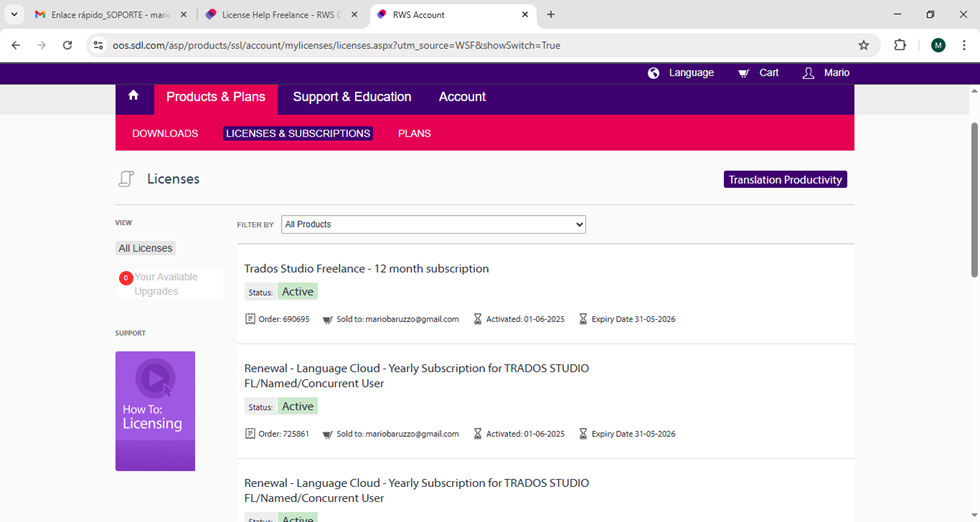Close the RWS Account tab
980x522 pixels.
(x=525, y=14)
